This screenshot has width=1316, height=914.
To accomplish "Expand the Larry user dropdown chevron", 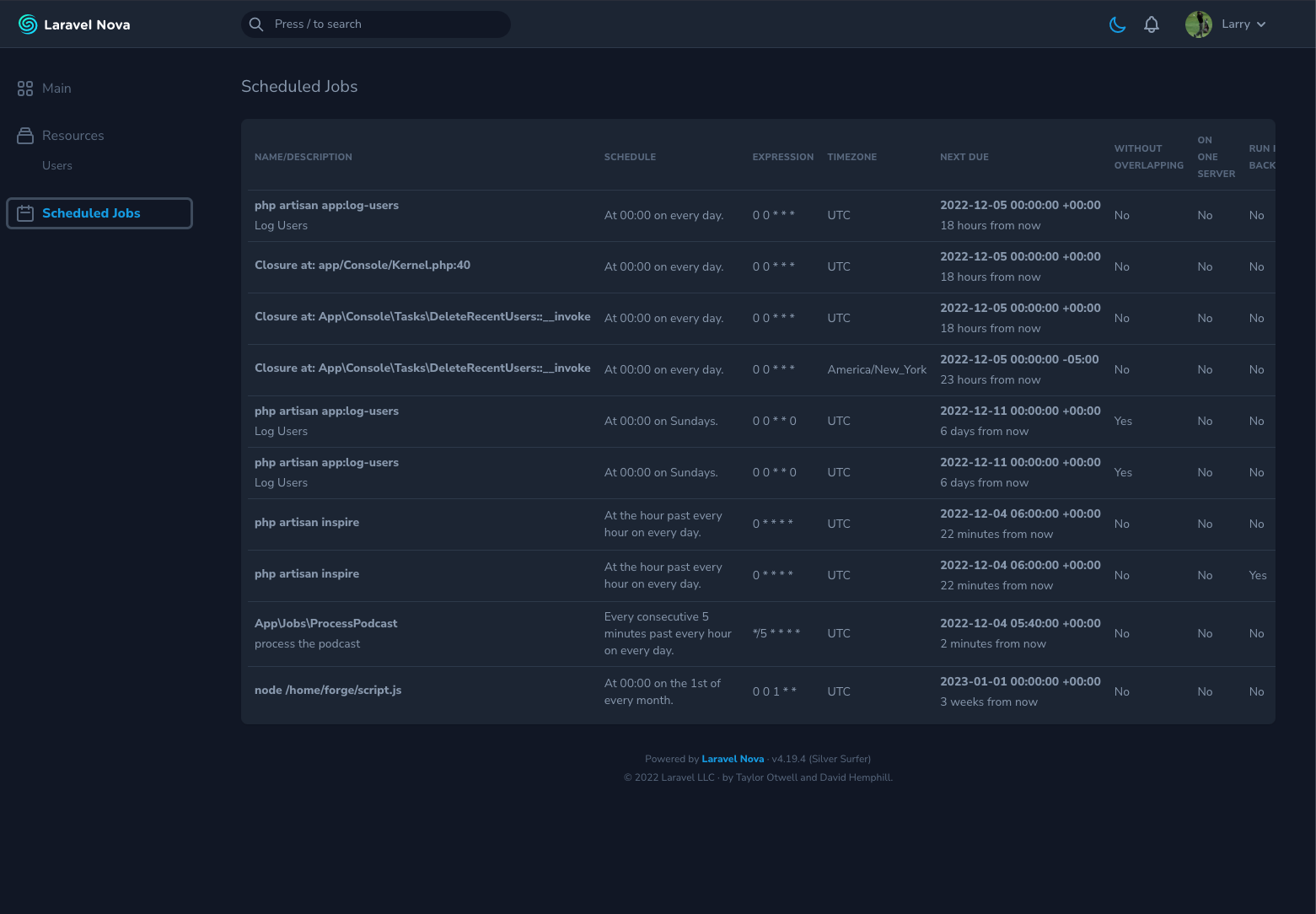I will coord(1261,24).
